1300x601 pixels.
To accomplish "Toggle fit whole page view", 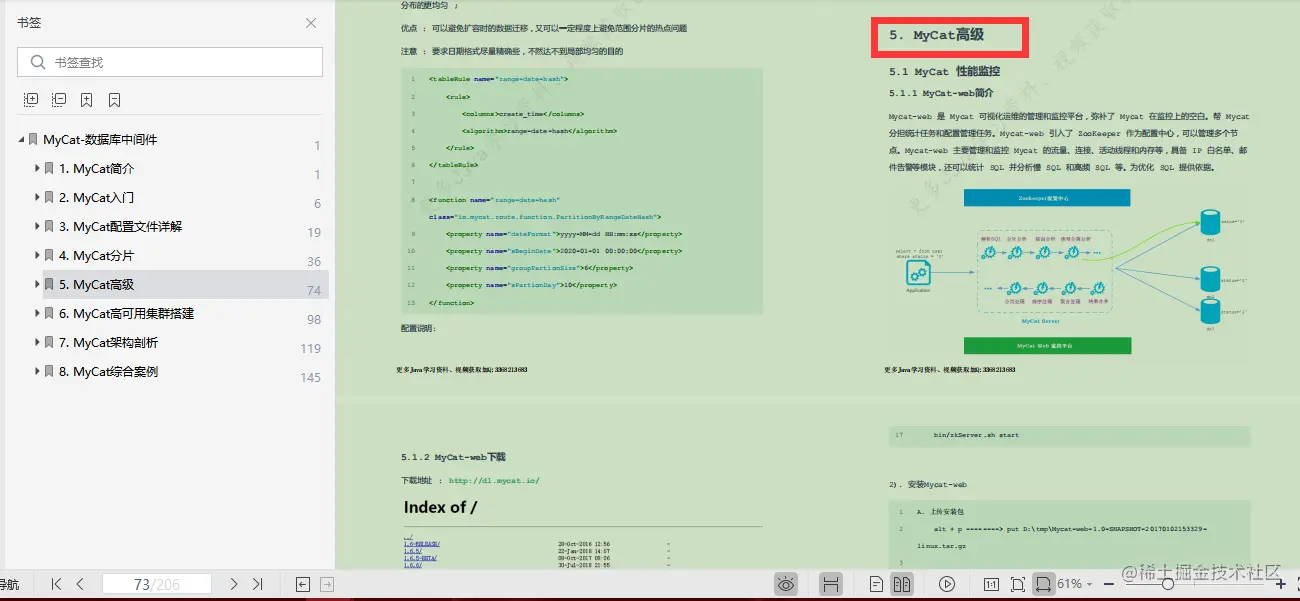I will 1018,584.
